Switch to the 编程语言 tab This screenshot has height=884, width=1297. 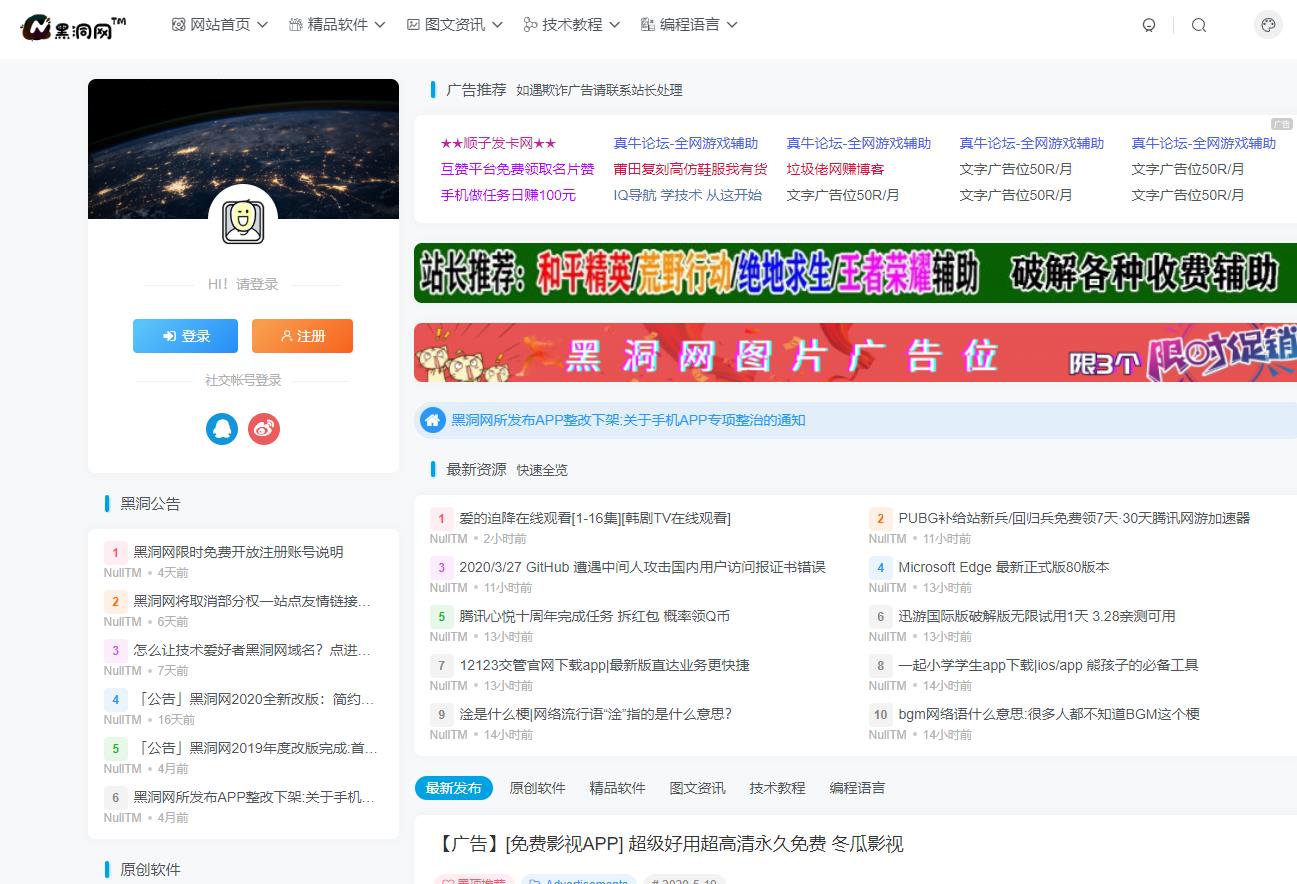pos(858,788)
